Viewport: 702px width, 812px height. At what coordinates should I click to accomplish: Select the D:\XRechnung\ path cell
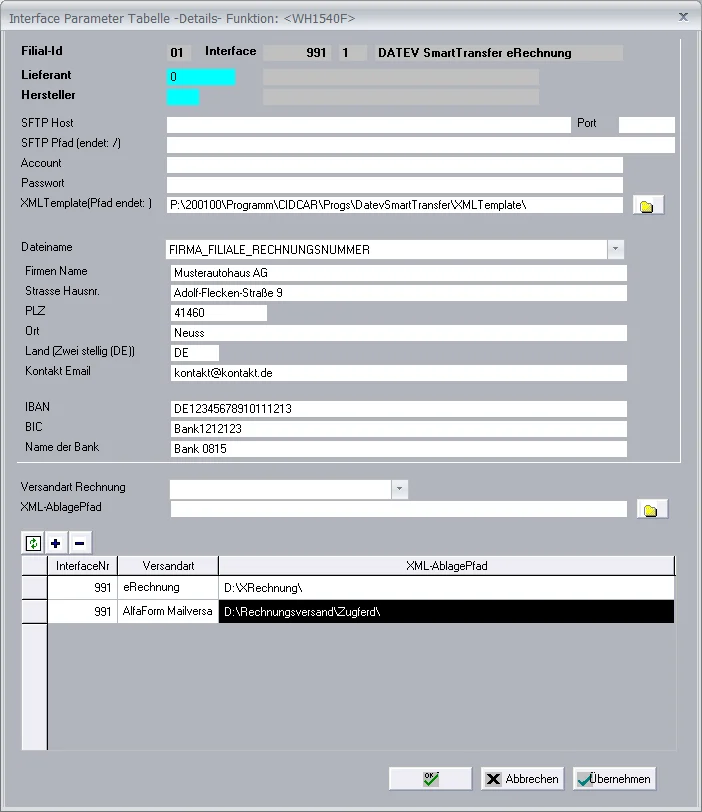coord(447,588)
